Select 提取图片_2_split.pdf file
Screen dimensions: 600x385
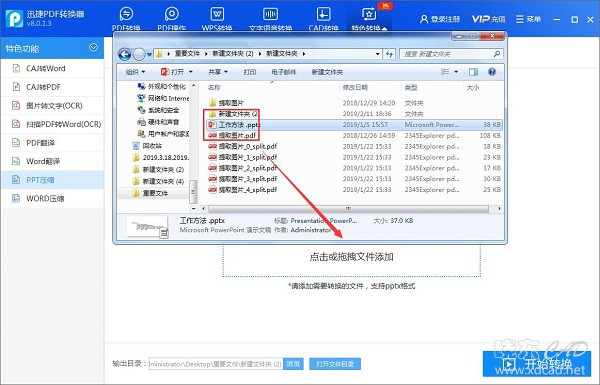pos(243,168)
